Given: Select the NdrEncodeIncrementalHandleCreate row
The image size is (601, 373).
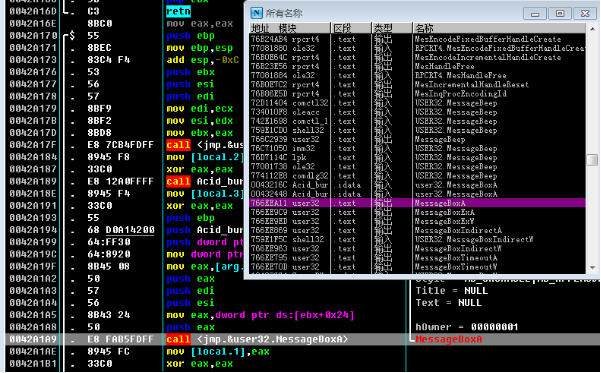Looking at the screenshot, I should click(x=417, y=57).
